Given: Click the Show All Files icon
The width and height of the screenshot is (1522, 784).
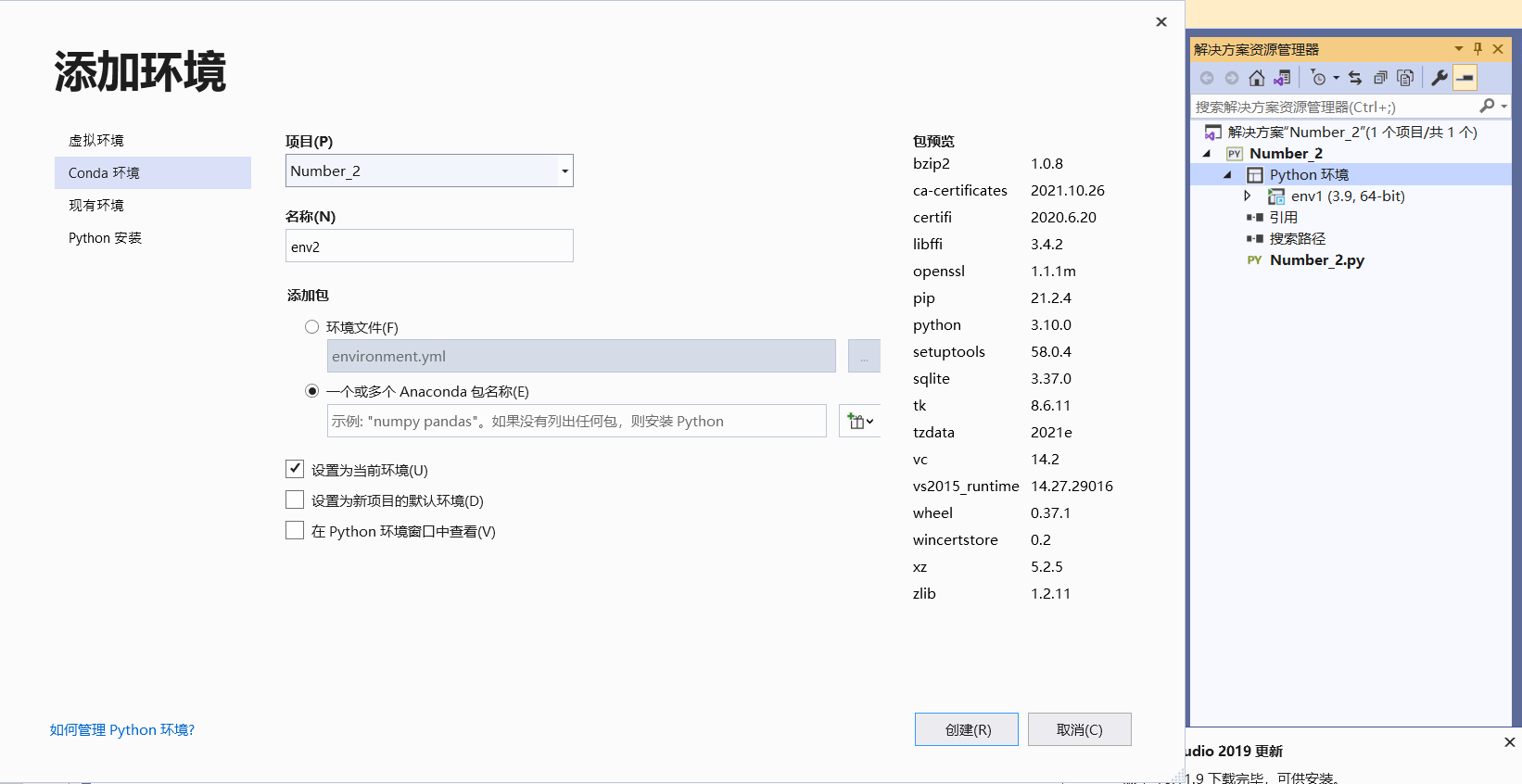Looking at the screenshot, I should coord(1405,78).
